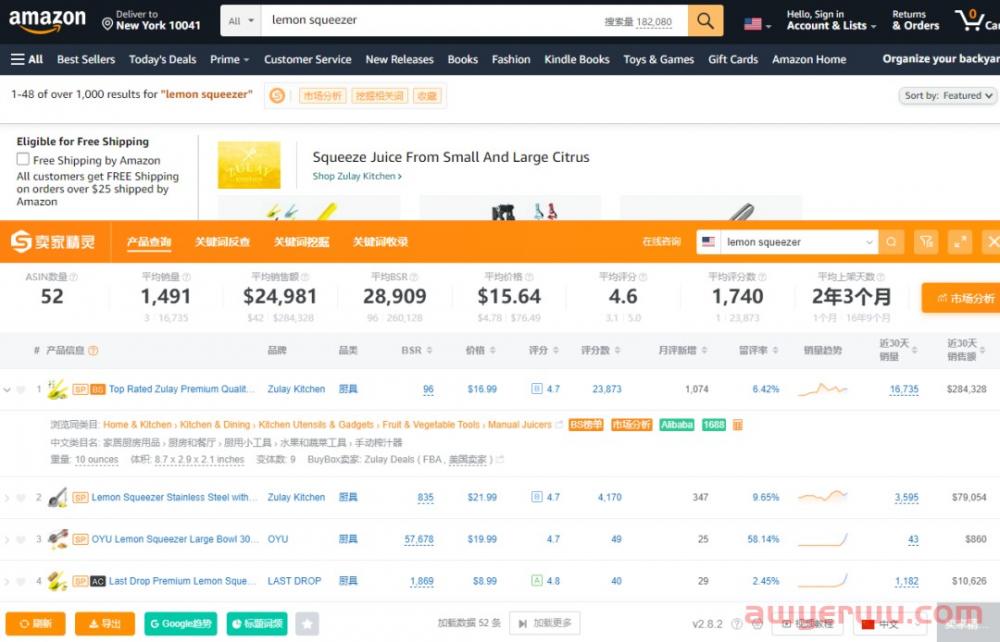Click the 卖家精灵 logo in the orange bar

pos(53,242)
